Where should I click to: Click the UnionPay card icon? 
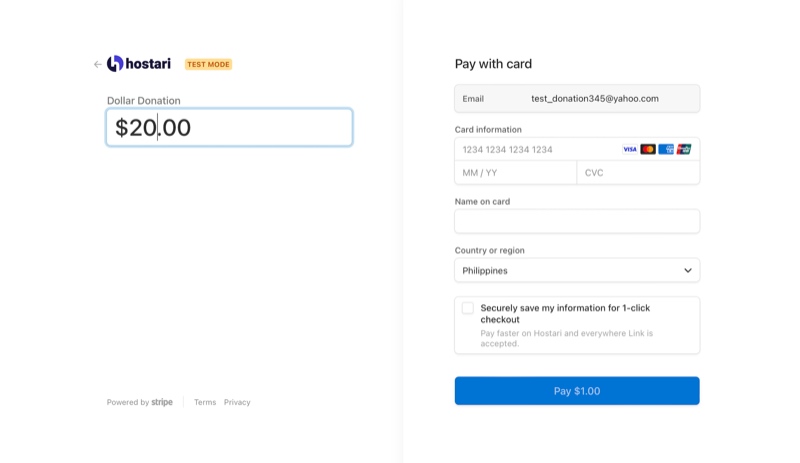684,149
